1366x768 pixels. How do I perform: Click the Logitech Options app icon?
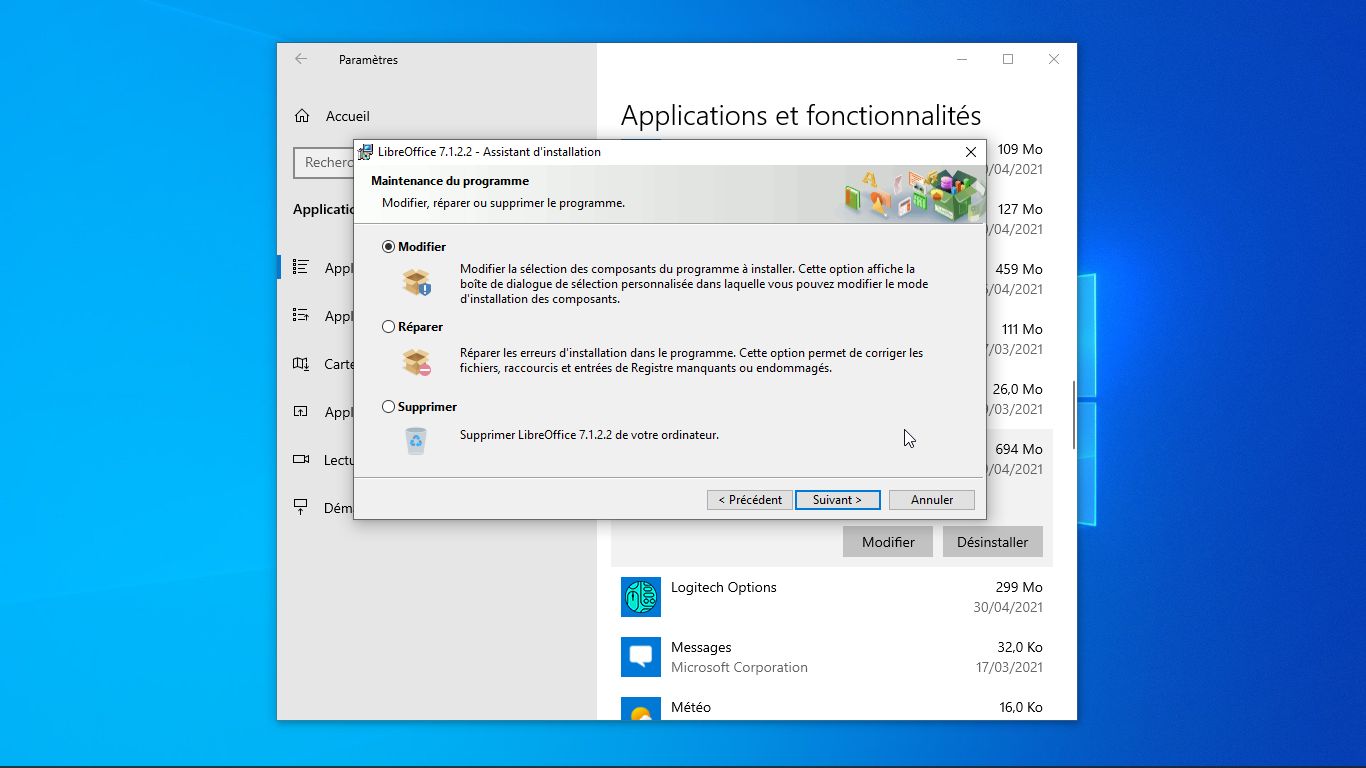(641, 597)
